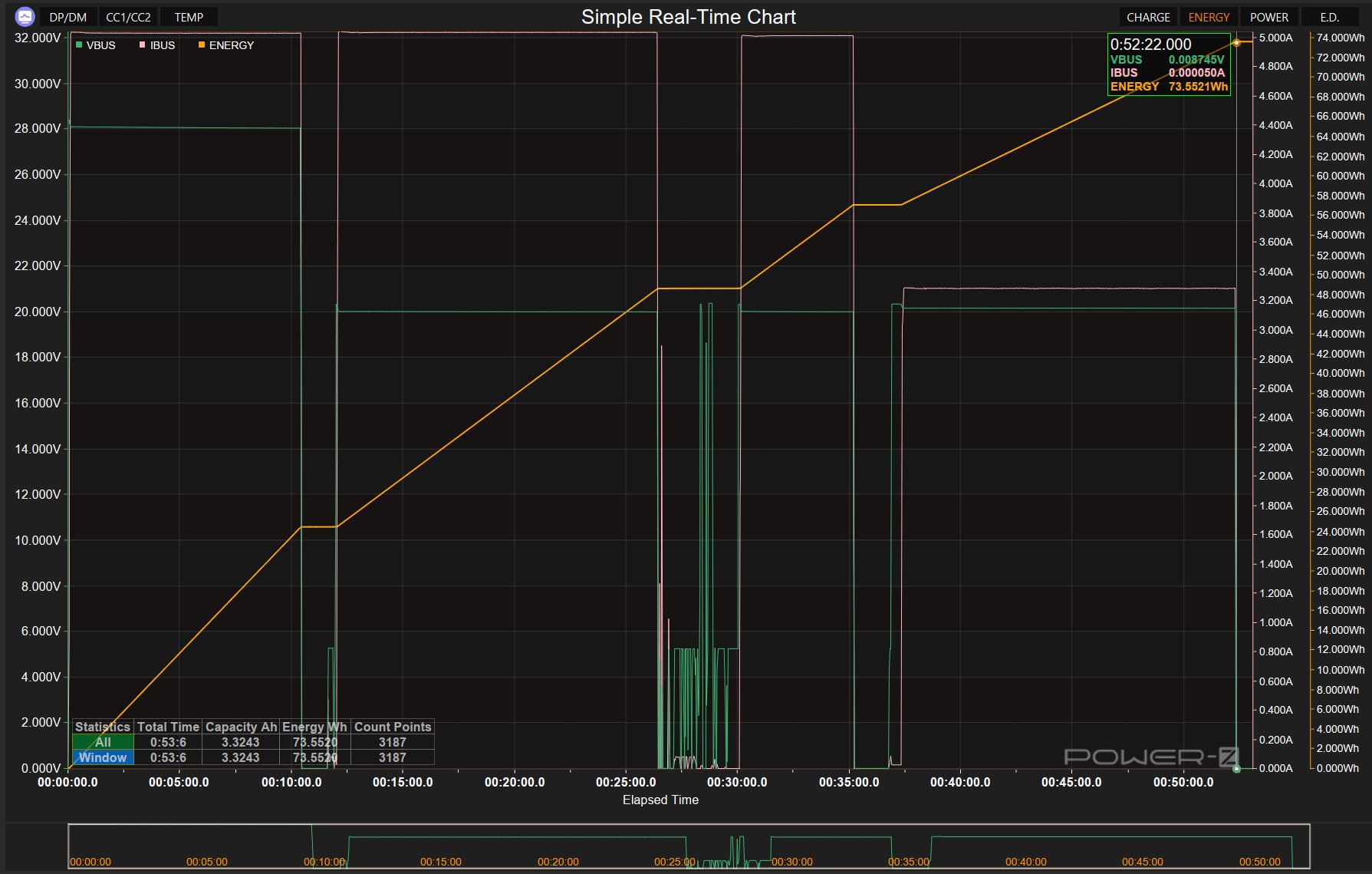Select the highlighted ENERGY view button
Screen dimensions: 1372x874
point(1209,17)
